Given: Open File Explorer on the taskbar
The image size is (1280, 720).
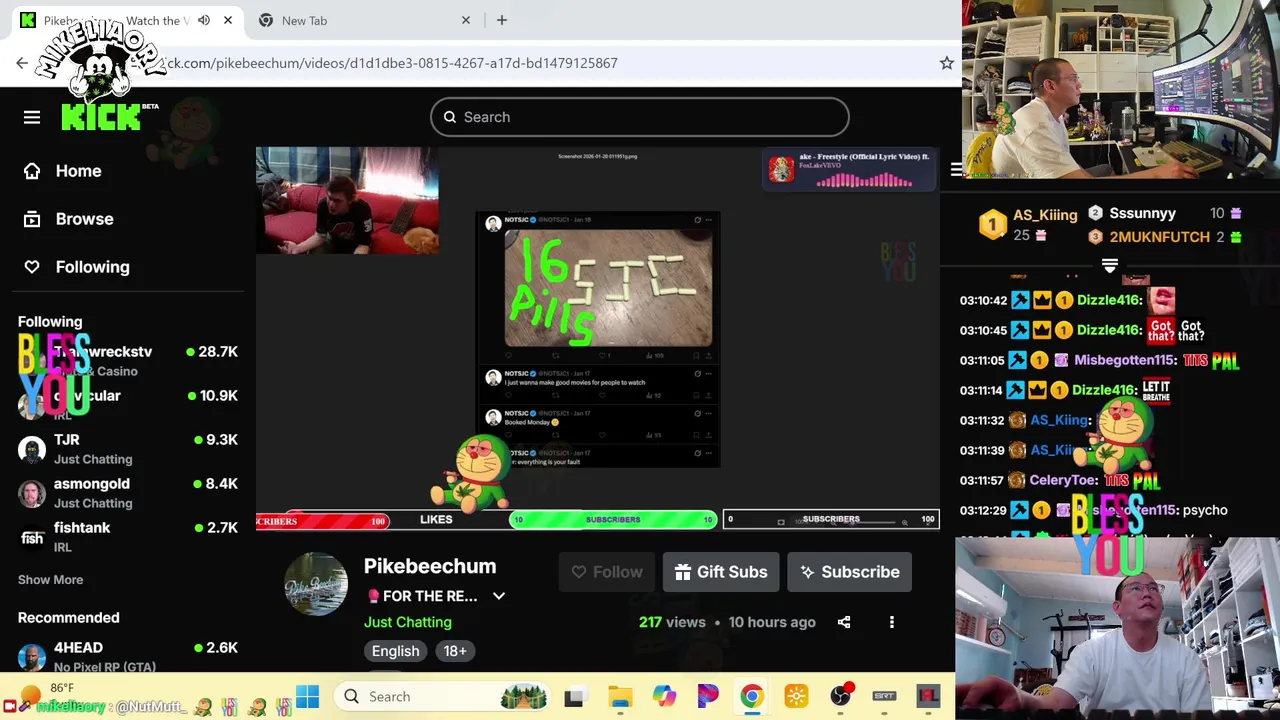Looking at the screenshot, I should coord(620,696).
